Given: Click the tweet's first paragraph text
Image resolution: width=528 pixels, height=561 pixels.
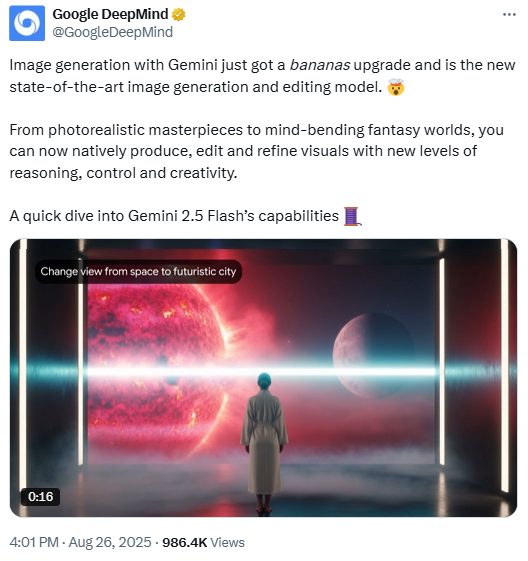Looking at the screenshot, I should coord(262,76).
